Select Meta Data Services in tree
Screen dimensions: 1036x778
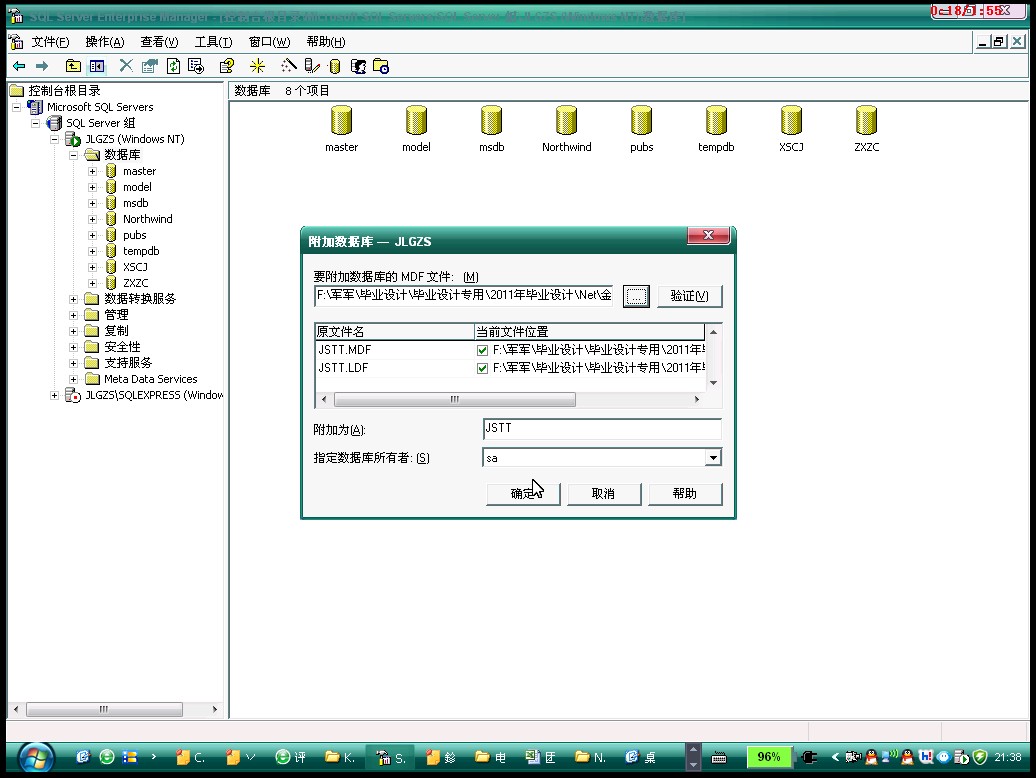[151, 379]
